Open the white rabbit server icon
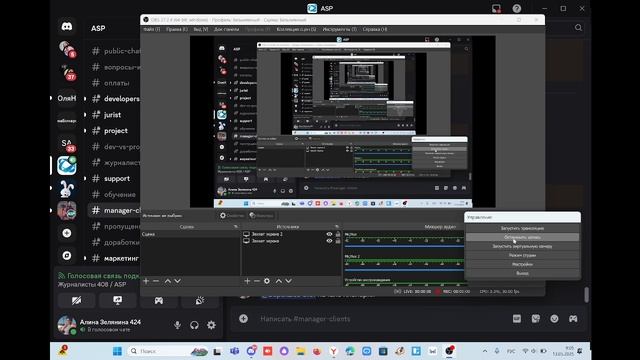The width and height of the screenshot is (640, 360). point(67,188)
